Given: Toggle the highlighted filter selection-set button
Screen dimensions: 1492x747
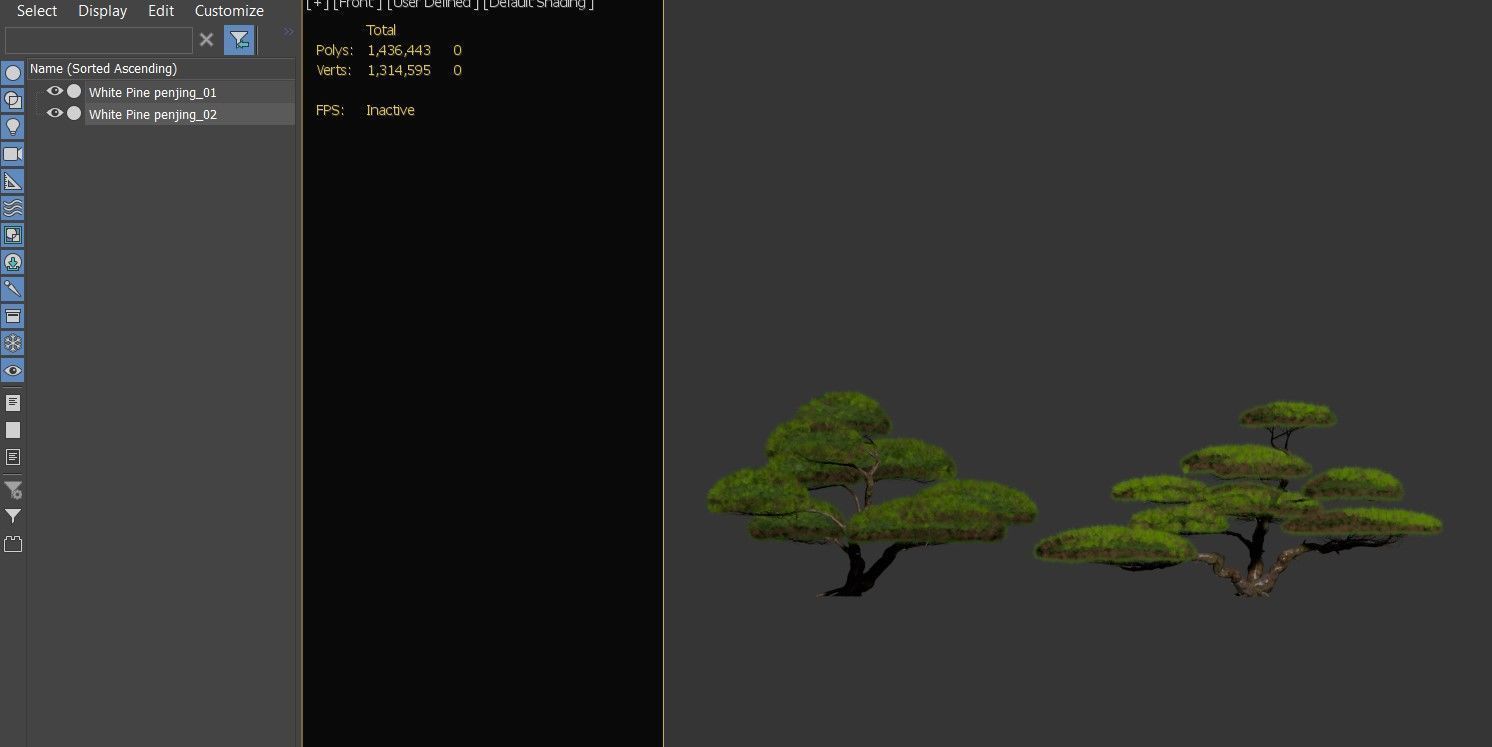Looking at the screenshot, I should coord(239,40).
